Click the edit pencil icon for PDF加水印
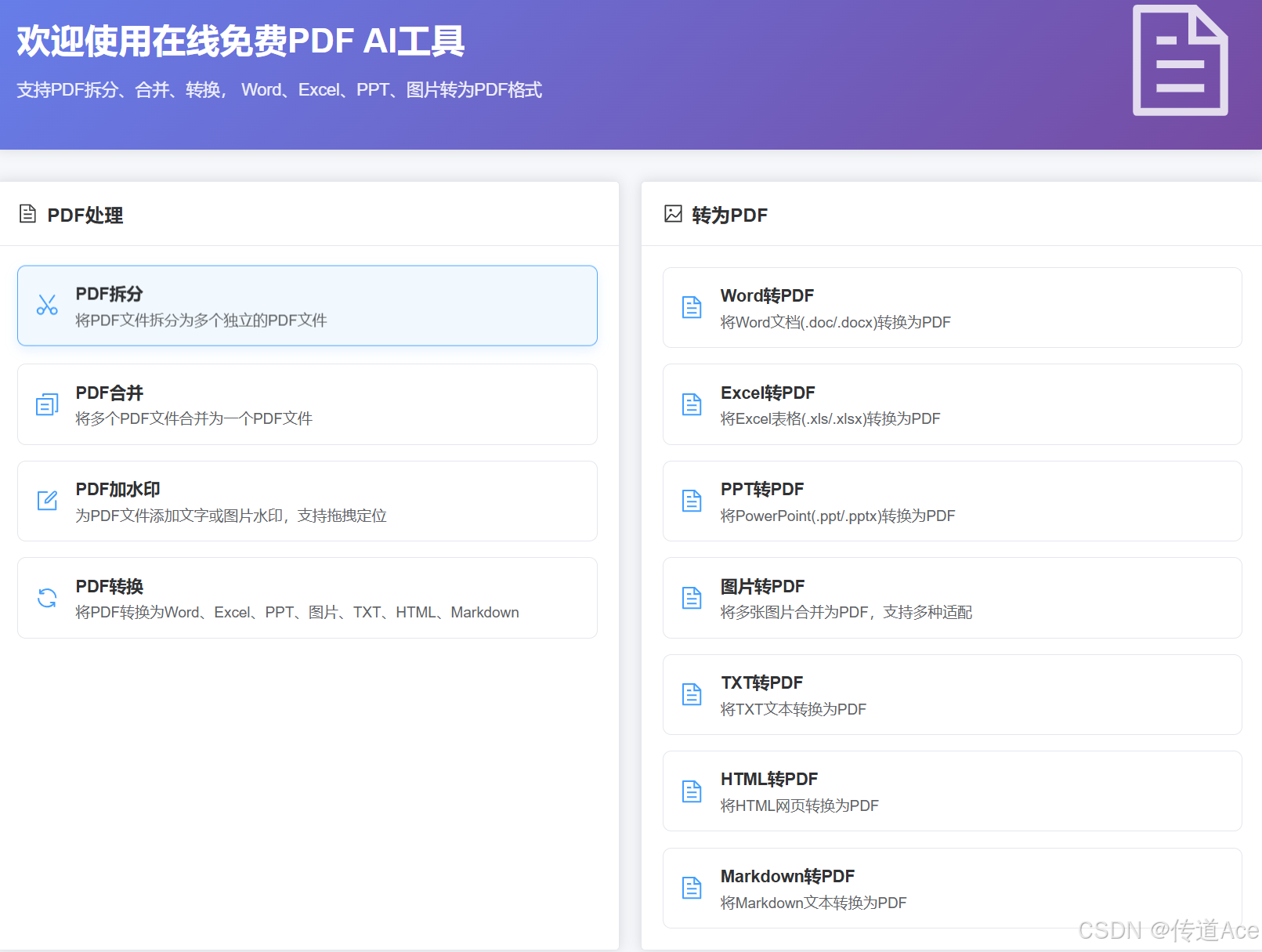The width and height of the screenshot is (1262, 952). pyautogui.click(x=47, y=501)
